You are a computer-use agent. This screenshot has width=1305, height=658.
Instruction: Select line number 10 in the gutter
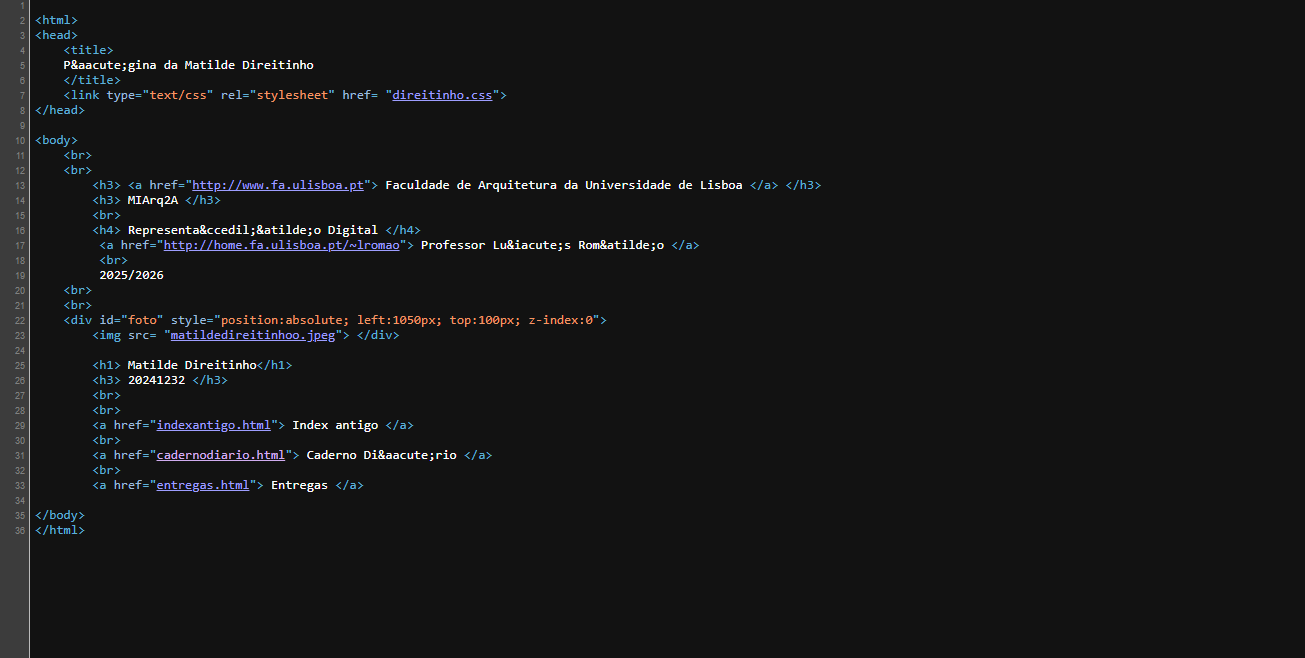[x=21, y=140]
